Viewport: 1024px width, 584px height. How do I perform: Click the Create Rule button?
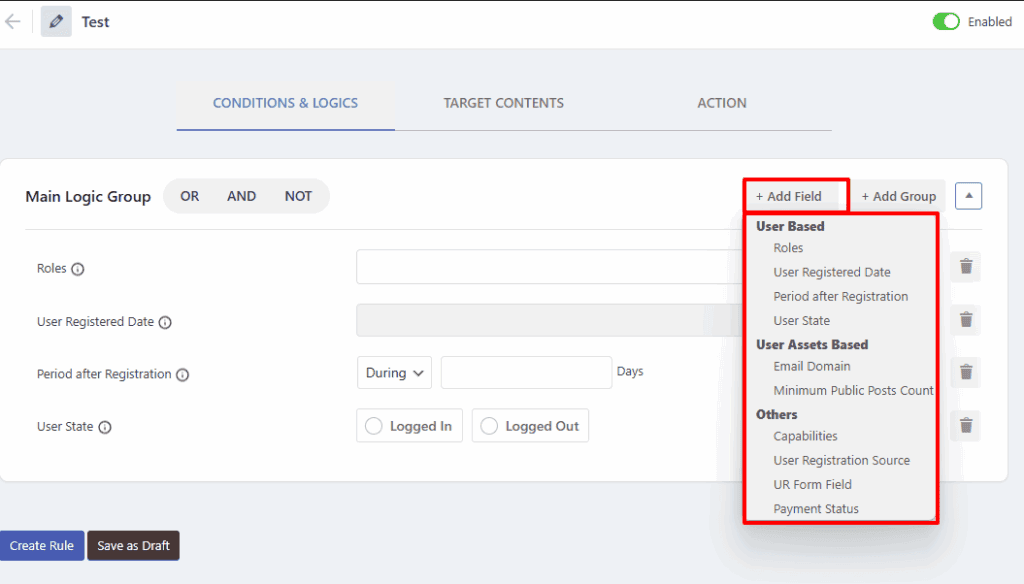42,545
